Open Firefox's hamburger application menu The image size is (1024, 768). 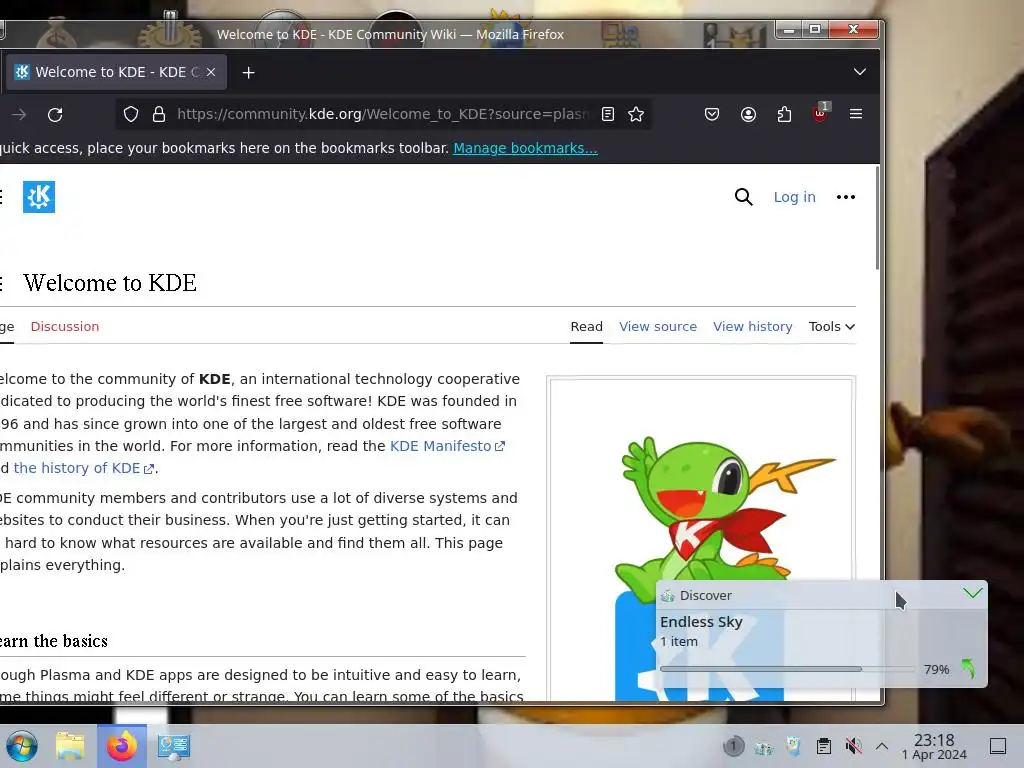click(856, 114)
